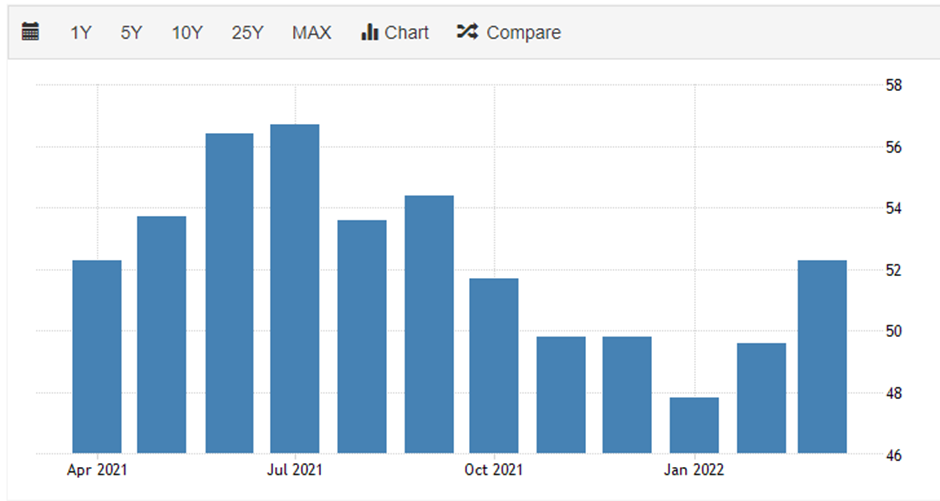The image size is (940, 501).
Task: Click the Jan 2022 axis label
Action: pyautogui.click(x=694, y=469)
